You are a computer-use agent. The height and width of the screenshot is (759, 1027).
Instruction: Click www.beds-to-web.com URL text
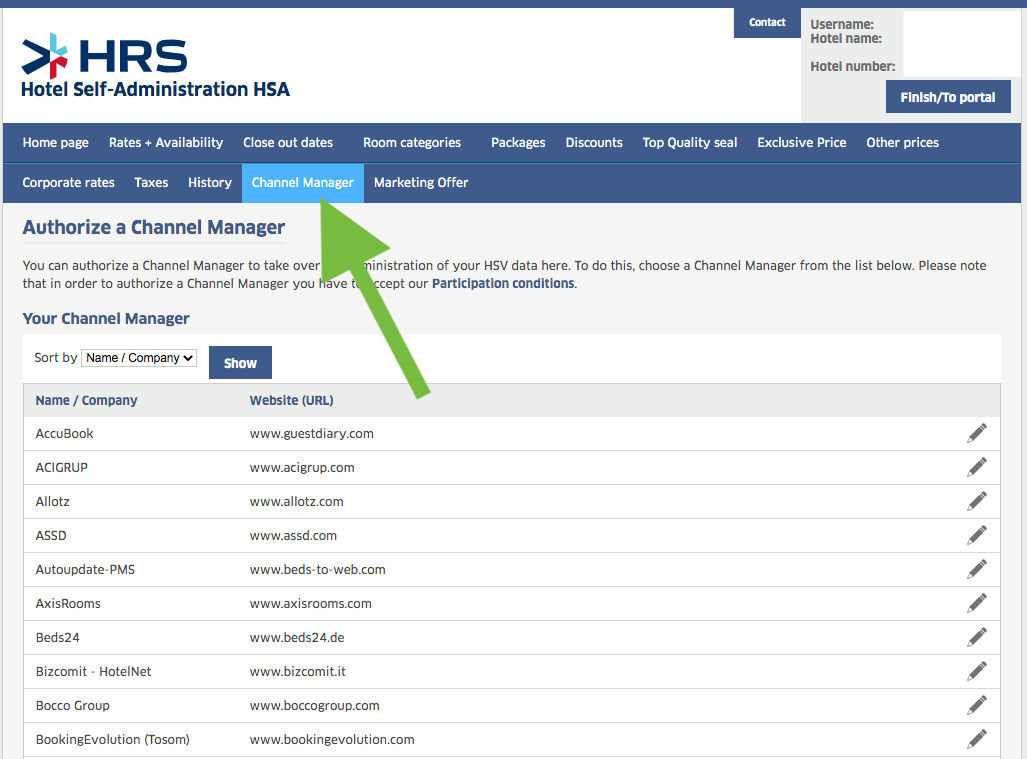pos(318,570)
